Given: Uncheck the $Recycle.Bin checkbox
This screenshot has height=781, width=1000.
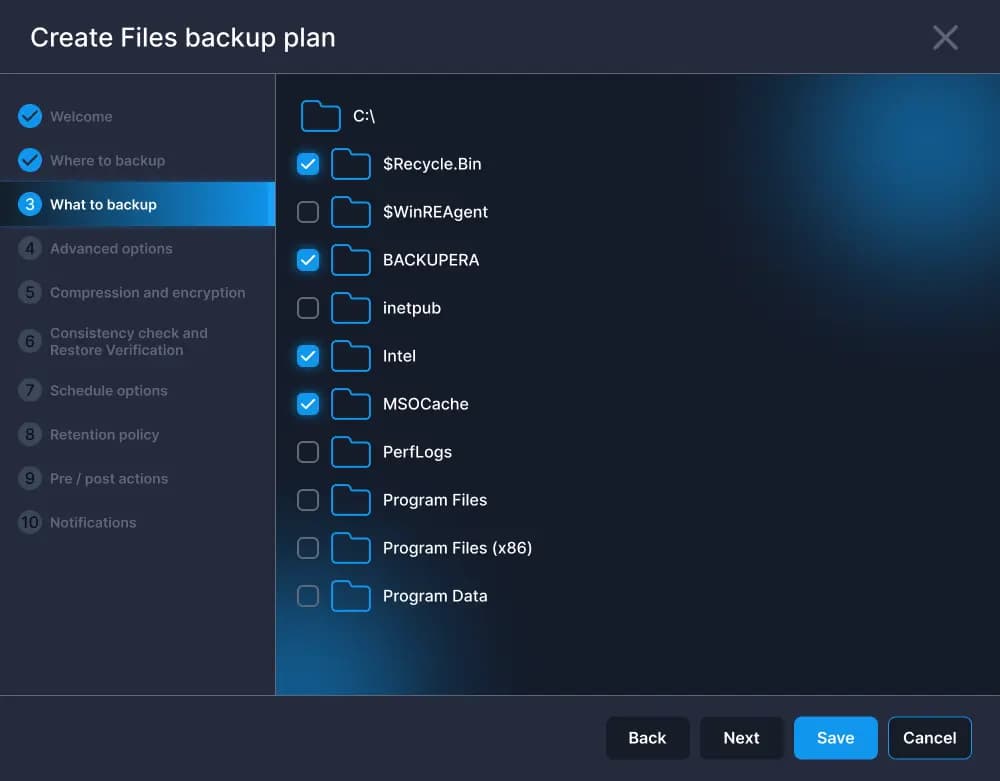Looking at the screenshot, I should pyautogui.click(x=307, y=164).
